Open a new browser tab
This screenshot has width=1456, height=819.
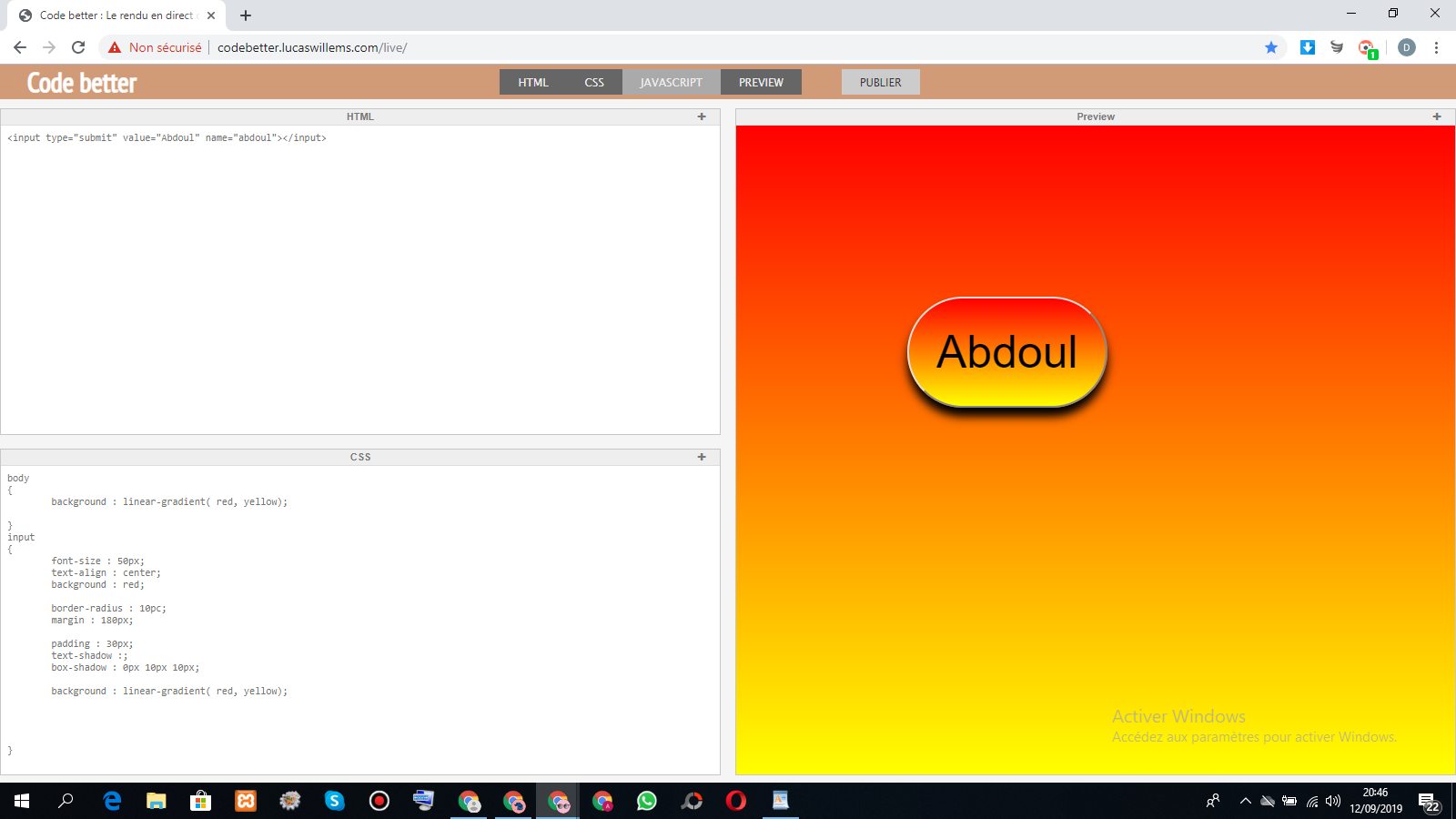click(x=246, y=15)
